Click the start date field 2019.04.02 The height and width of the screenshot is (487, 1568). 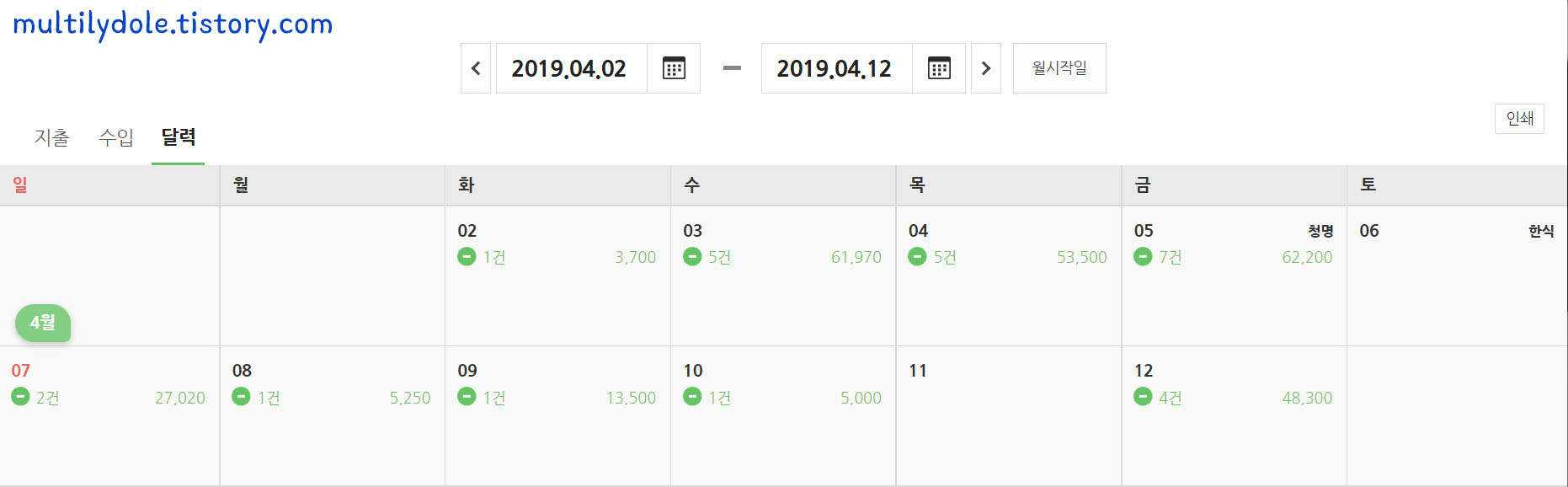tap(571, 68)
